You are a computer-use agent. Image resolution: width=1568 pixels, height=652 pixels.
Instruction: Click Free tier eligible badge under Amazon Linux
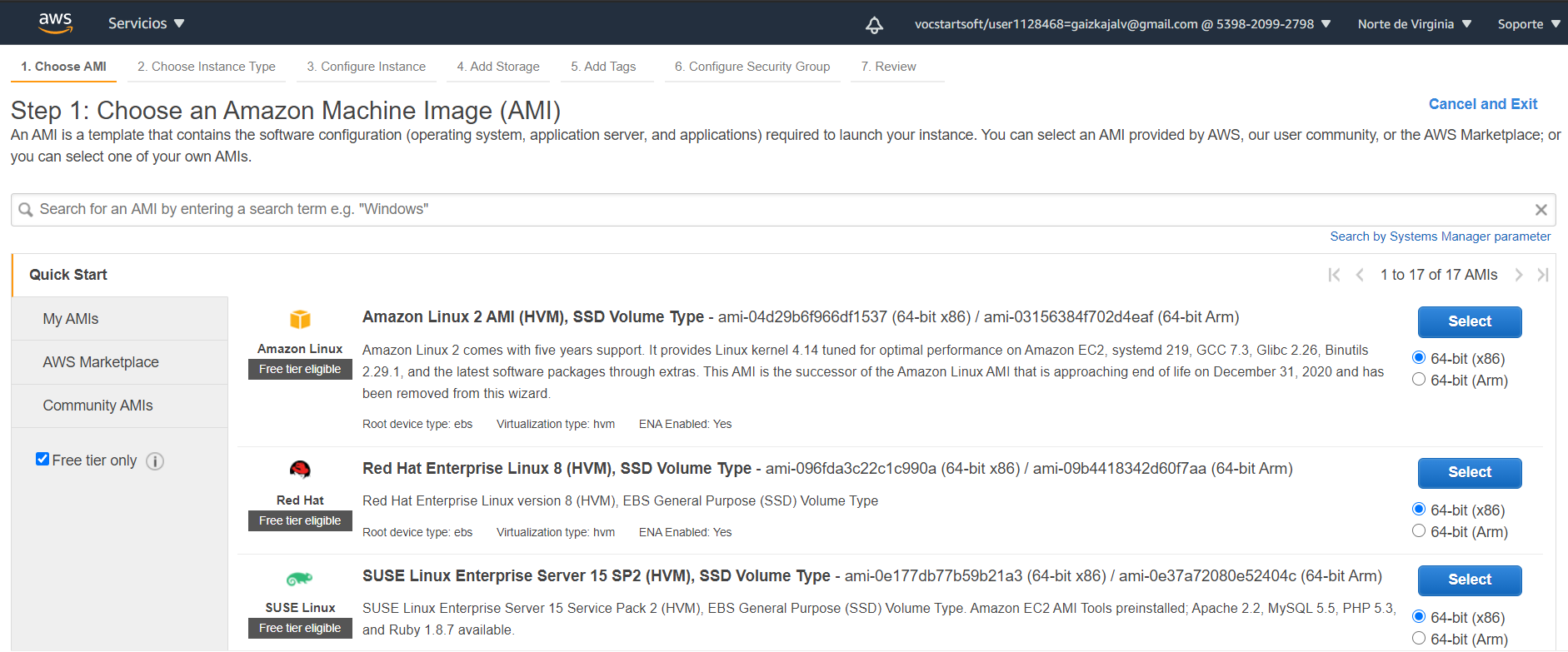[x=300, y=370]
